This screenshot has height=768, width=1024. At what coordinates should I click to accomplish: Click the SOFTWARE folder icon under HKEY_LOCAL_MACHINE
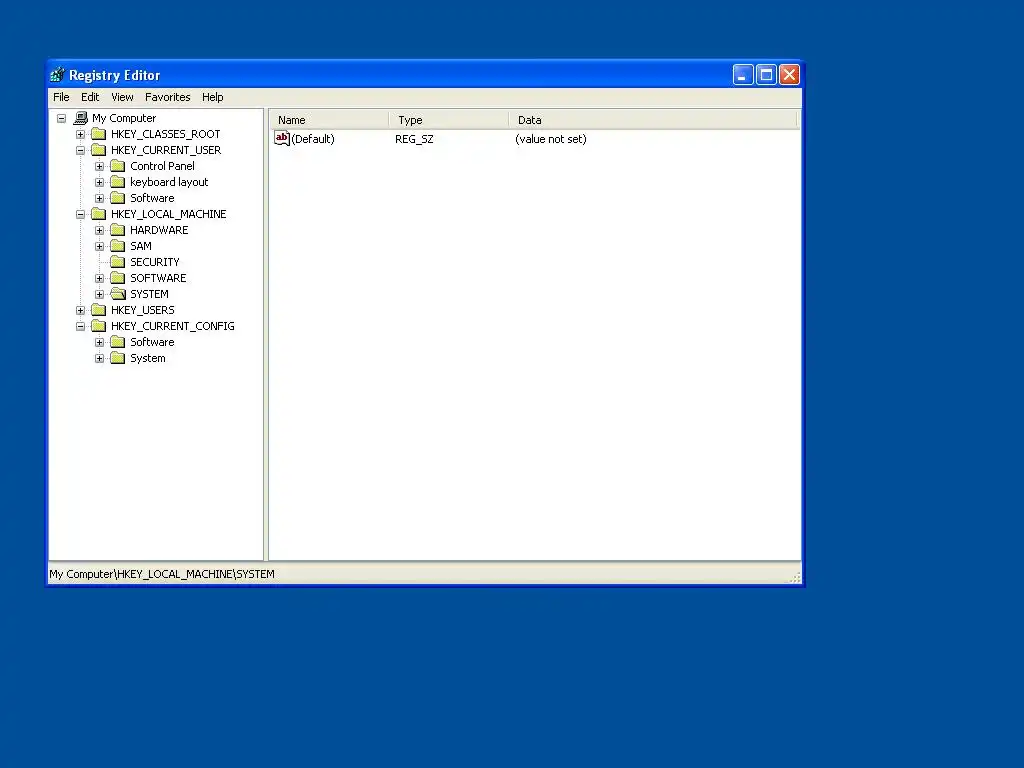pyautogui.click(x=118, y=278)
